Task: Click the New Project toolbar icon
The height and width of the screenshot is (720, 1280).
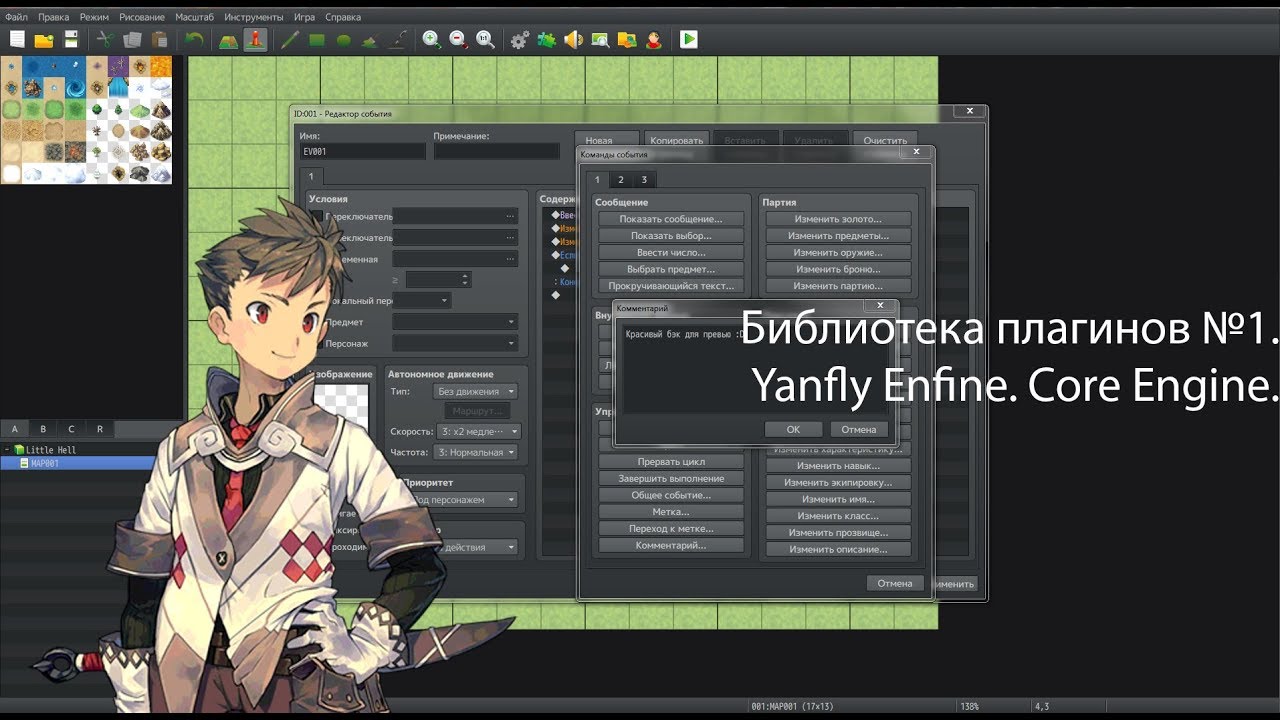Action: [x=17, y=40]
